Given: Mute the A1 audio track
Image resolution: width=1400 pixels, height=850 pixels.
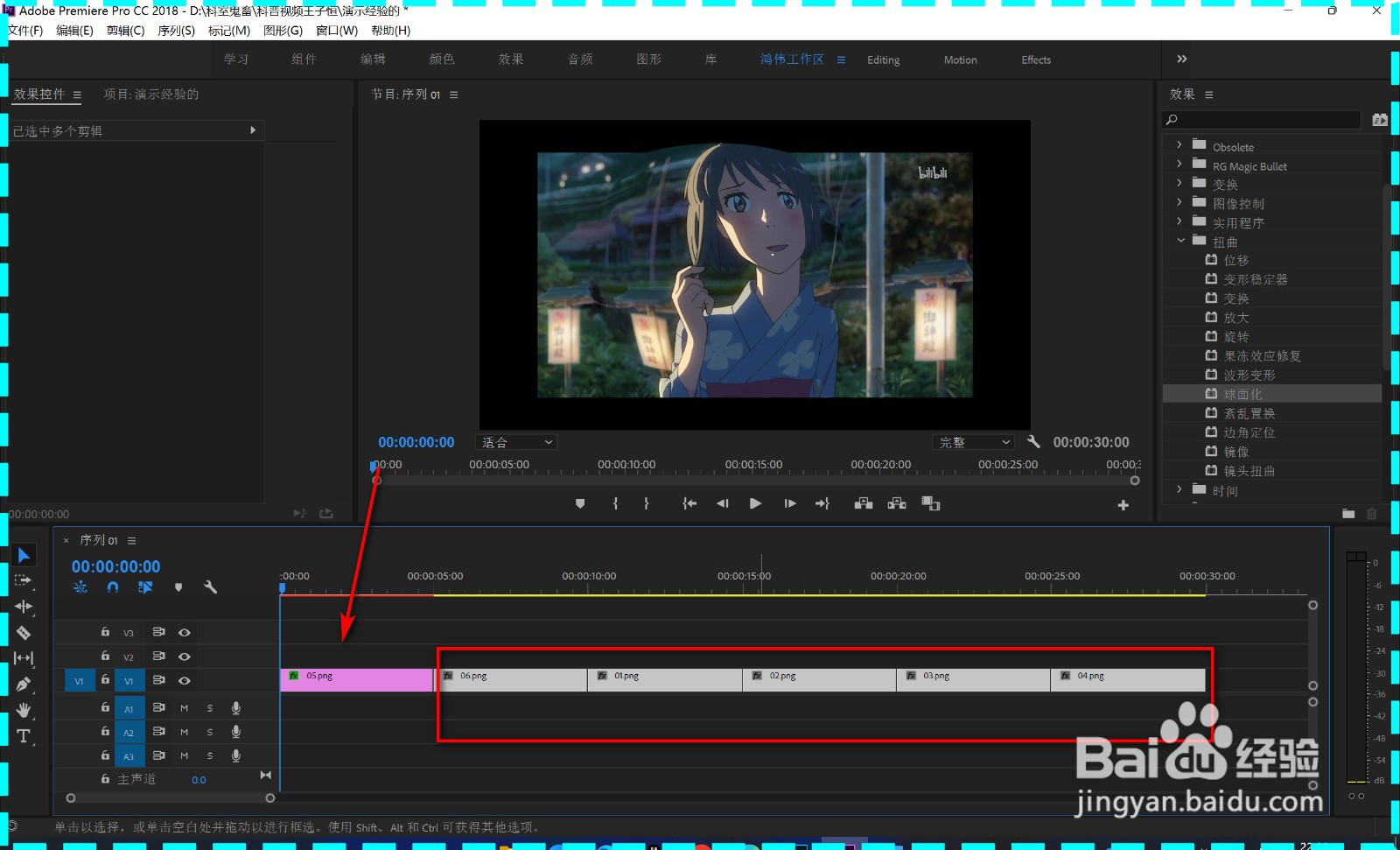Looking at the screenshot, I should pyautogui.click(x=185, y=708).
